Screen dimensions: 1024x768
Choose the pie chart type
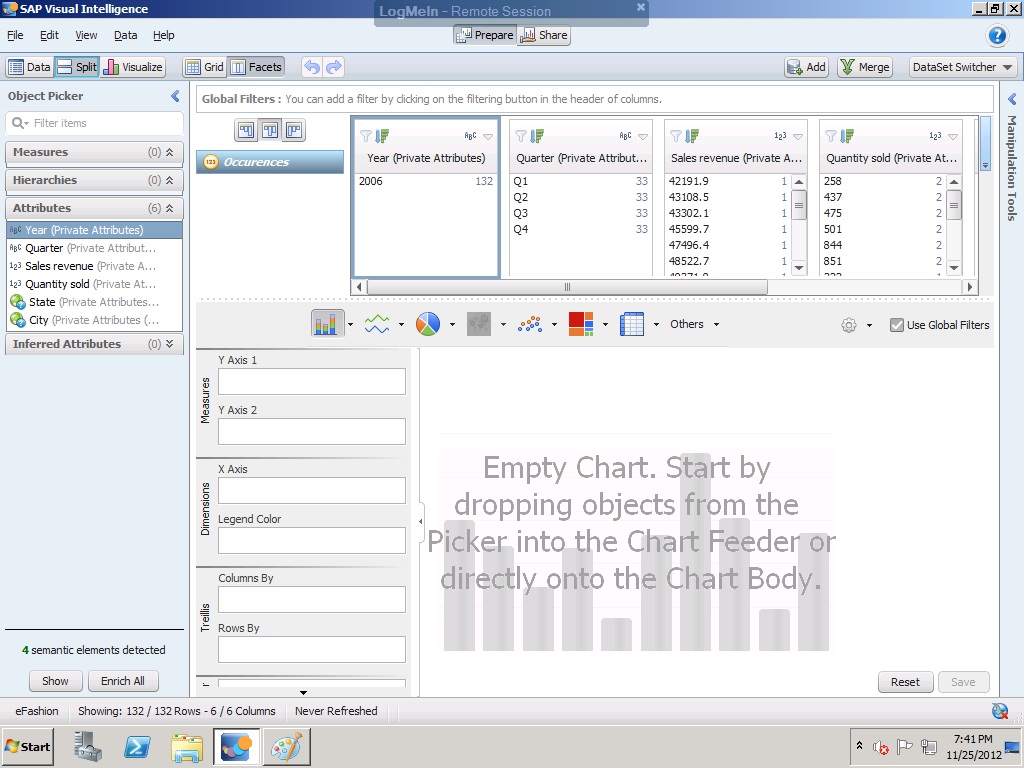pyautogui.click(x=428, y=324)
